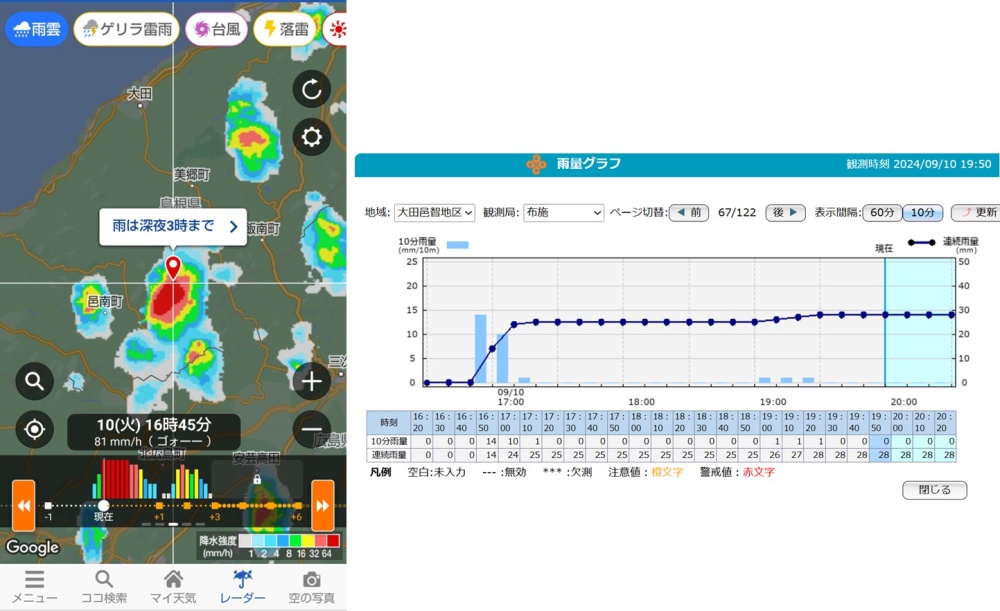Open the マイ天気 tab in bottom bar
The height and width of the screenshot is (611, 1000).
173,587
